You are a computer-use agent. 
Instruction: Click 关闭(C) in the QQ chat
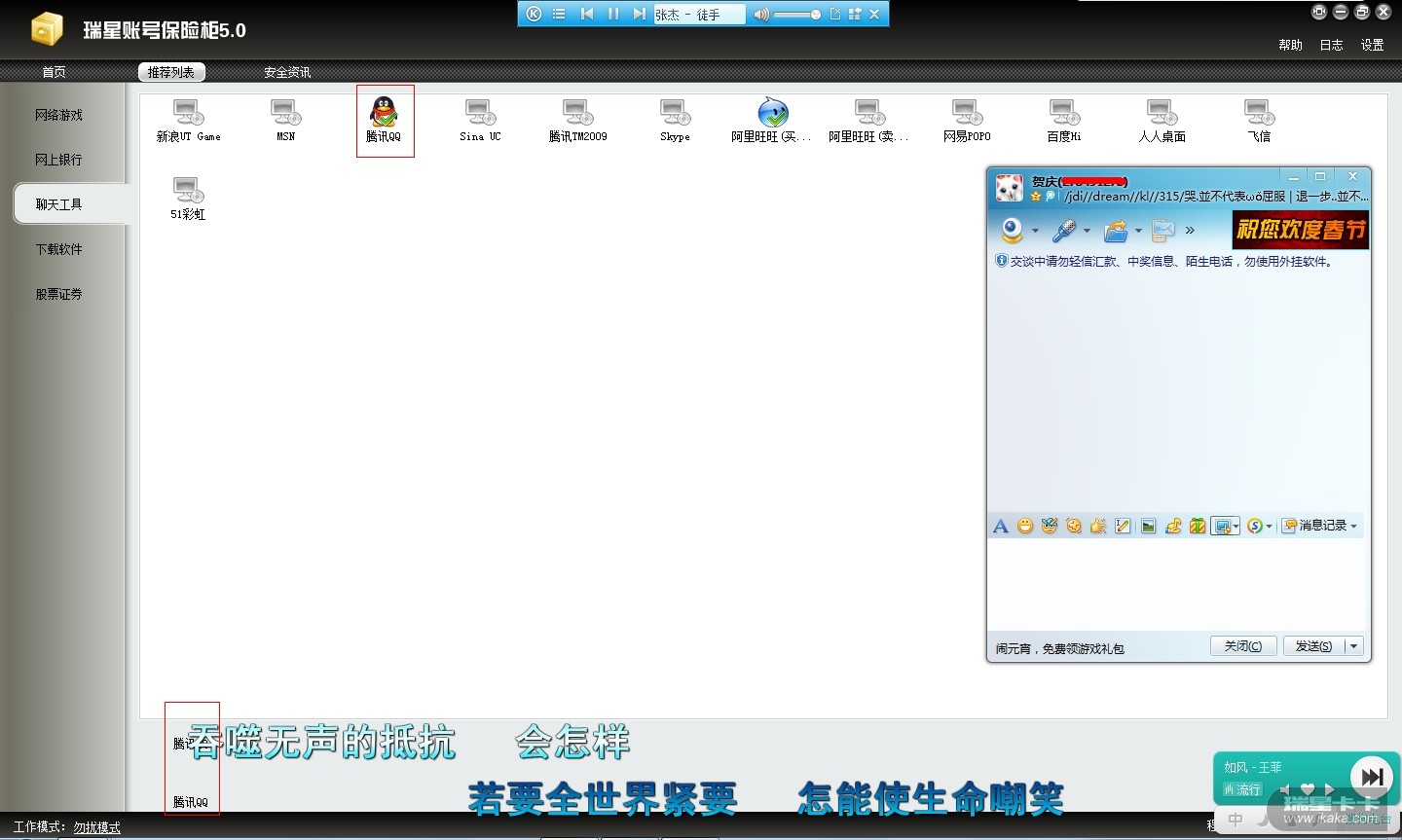1243,646
